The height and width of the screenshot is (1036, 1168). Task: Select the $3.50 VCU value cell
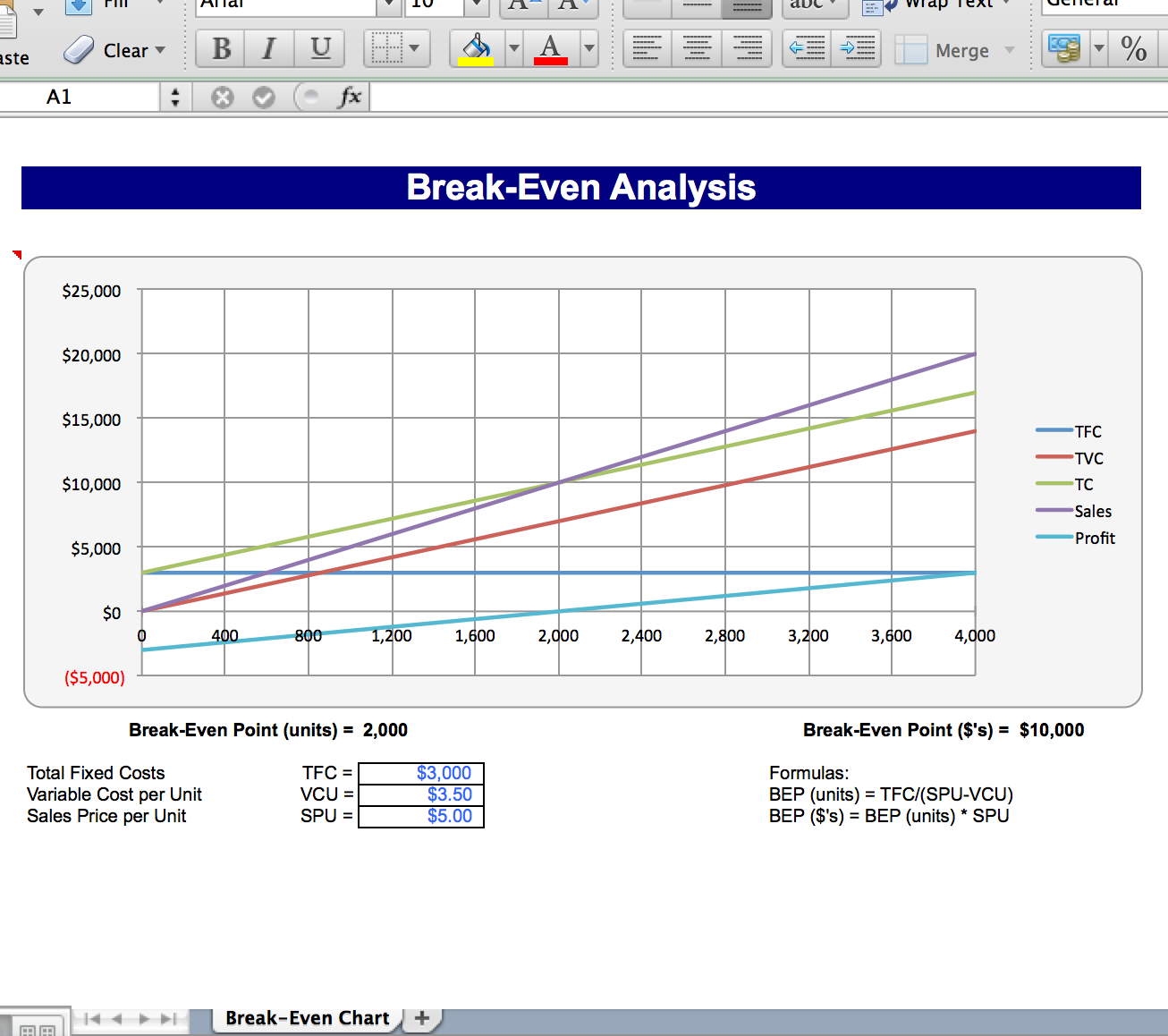coord(421,794)
